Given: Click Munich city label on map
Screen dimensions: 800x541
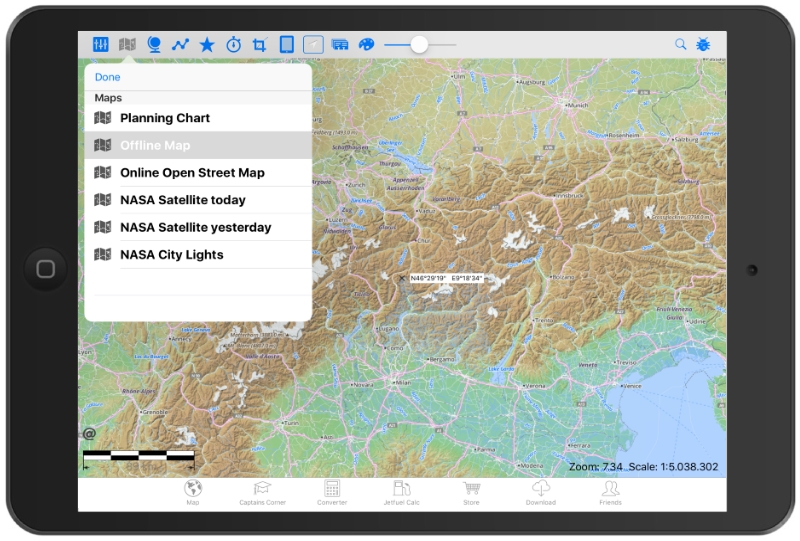Looking at the screenshot, I should (x=577, y=105).
